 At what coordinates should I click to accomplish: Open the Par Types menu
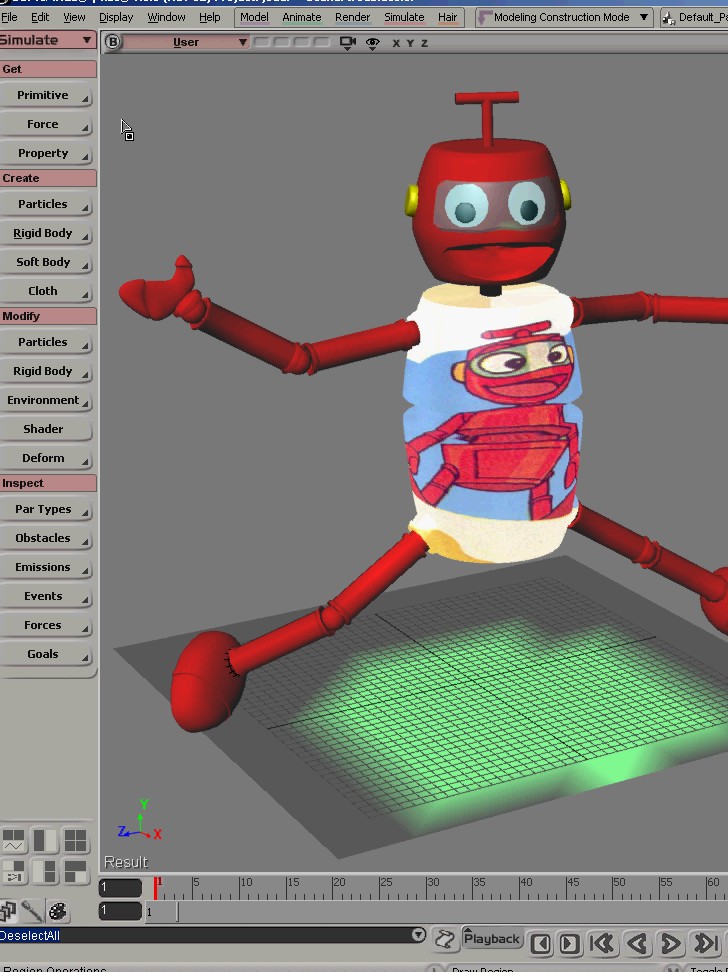pos(46,510)
